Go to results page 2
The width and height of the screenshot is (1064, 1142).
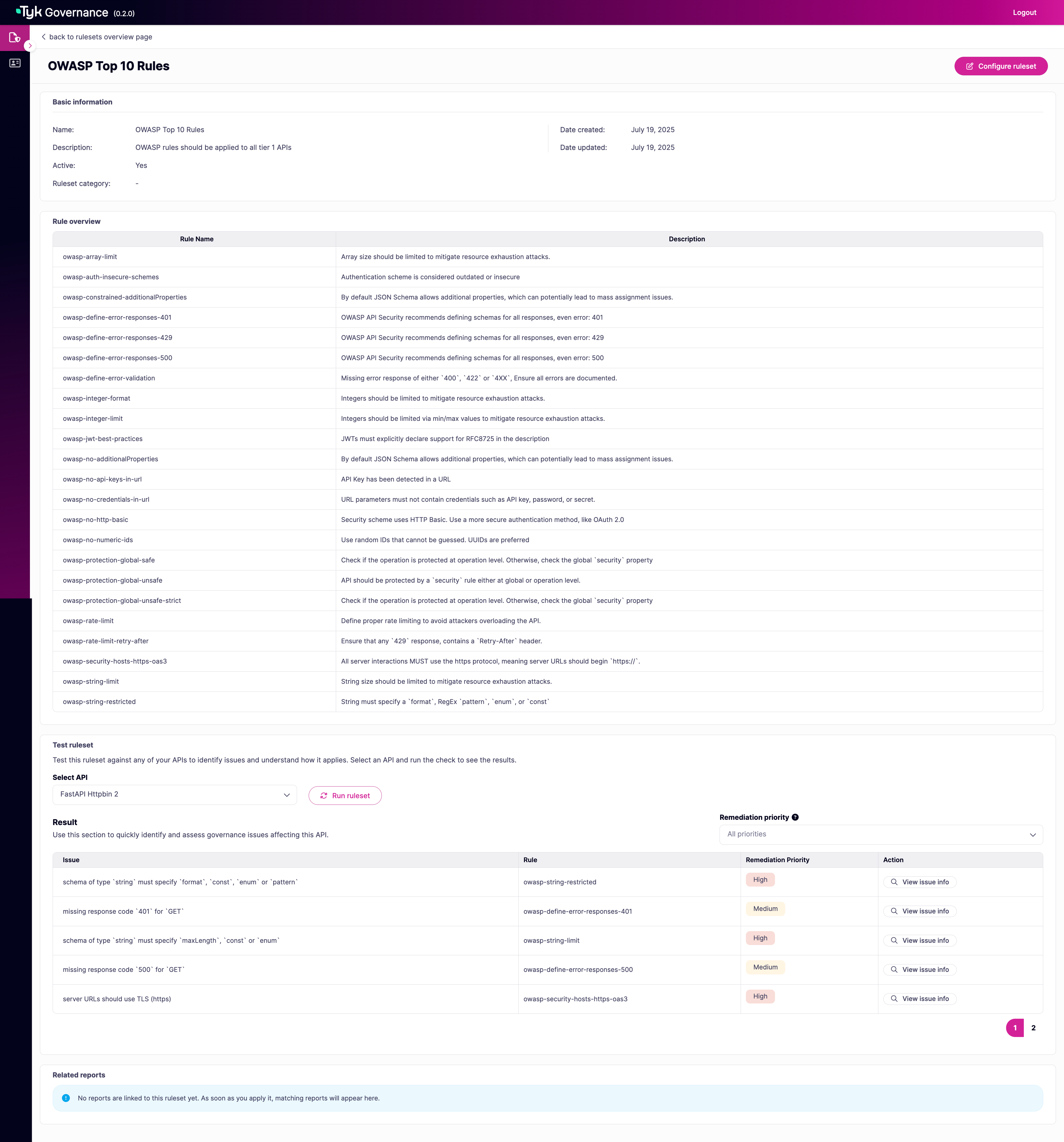pyautogui.click(x=1033, y=1028)
